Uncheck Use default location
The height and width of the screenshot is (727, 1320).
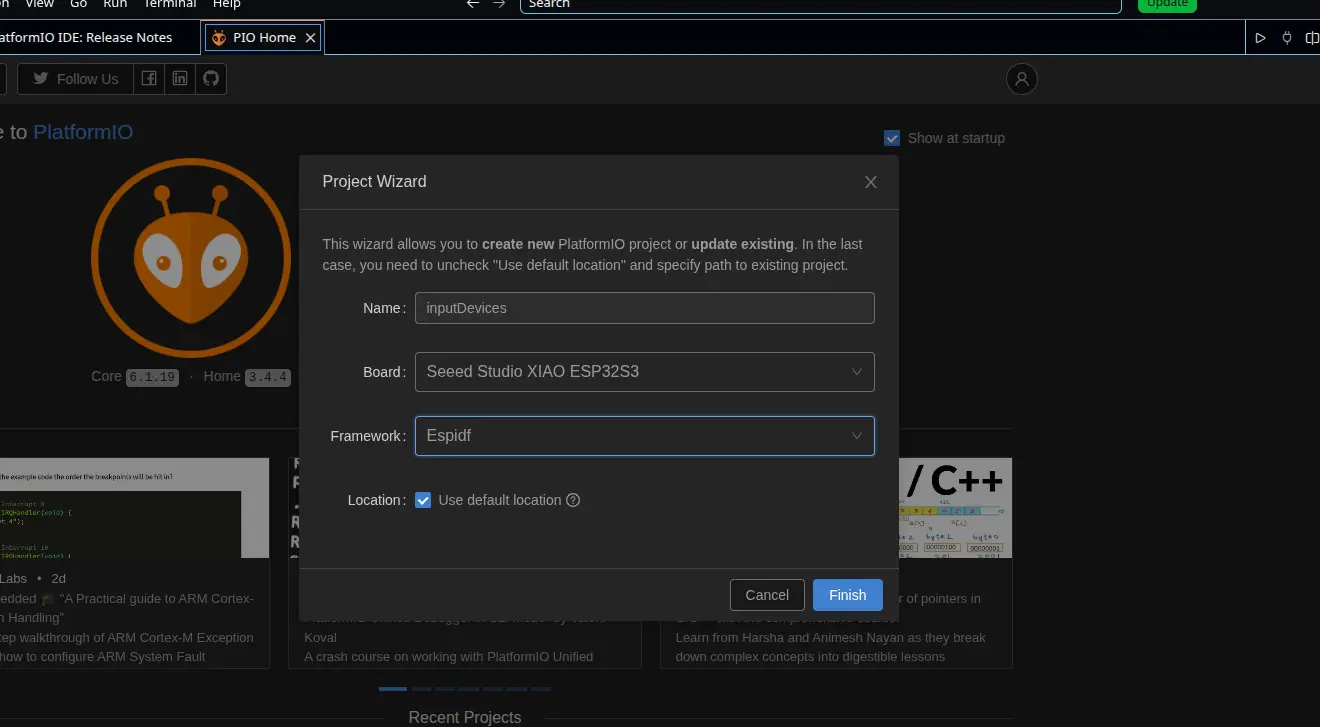tap(423, 500)
